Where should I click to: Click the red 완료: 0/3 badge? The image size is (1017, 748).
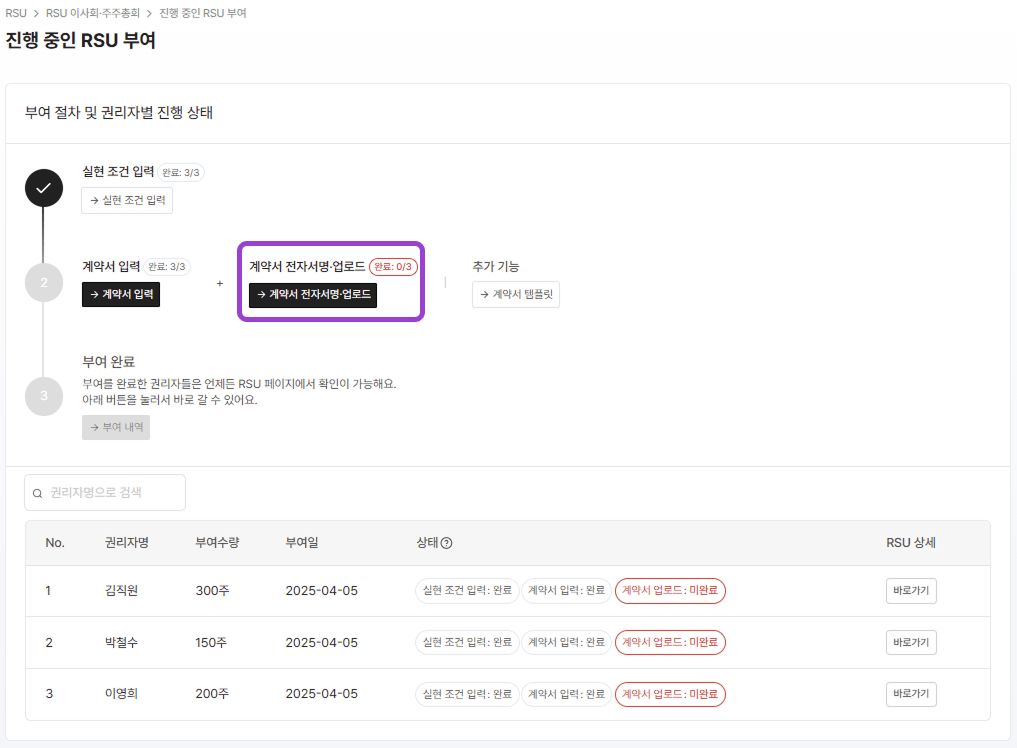[393, 267]
